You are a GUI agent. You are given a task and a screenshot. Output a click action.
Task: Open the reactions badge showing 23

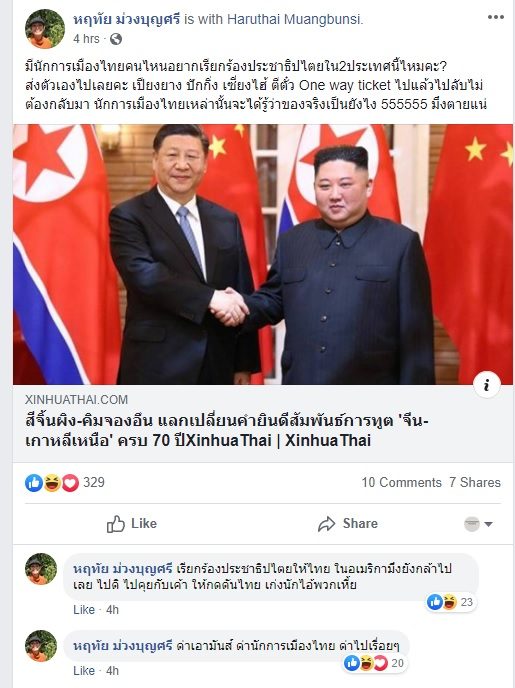(451, 602)
